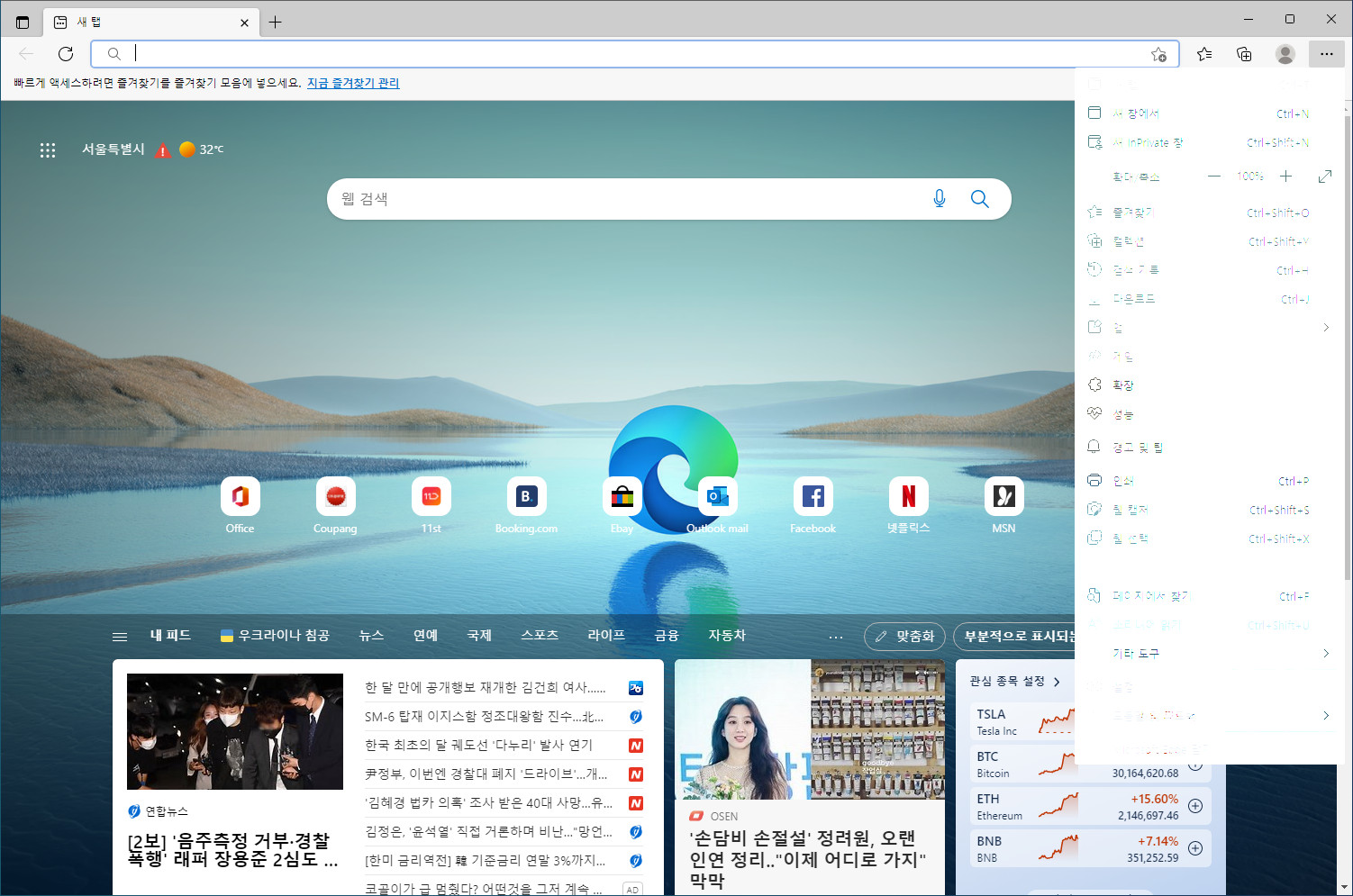Open the MSN quick link
Viewport: 1353px width, 896px height.
(x=1003, y=506)
